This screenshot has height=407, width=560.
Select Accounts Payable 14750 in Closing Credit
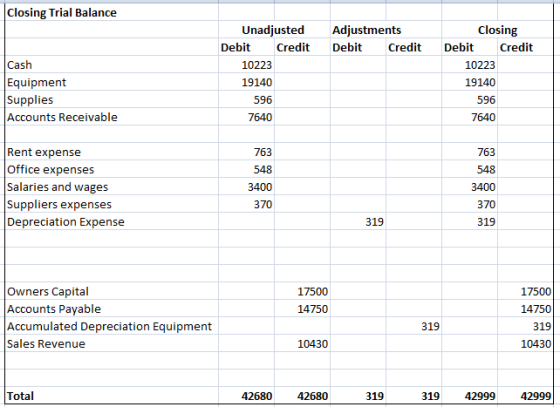[x=536, y=309]
